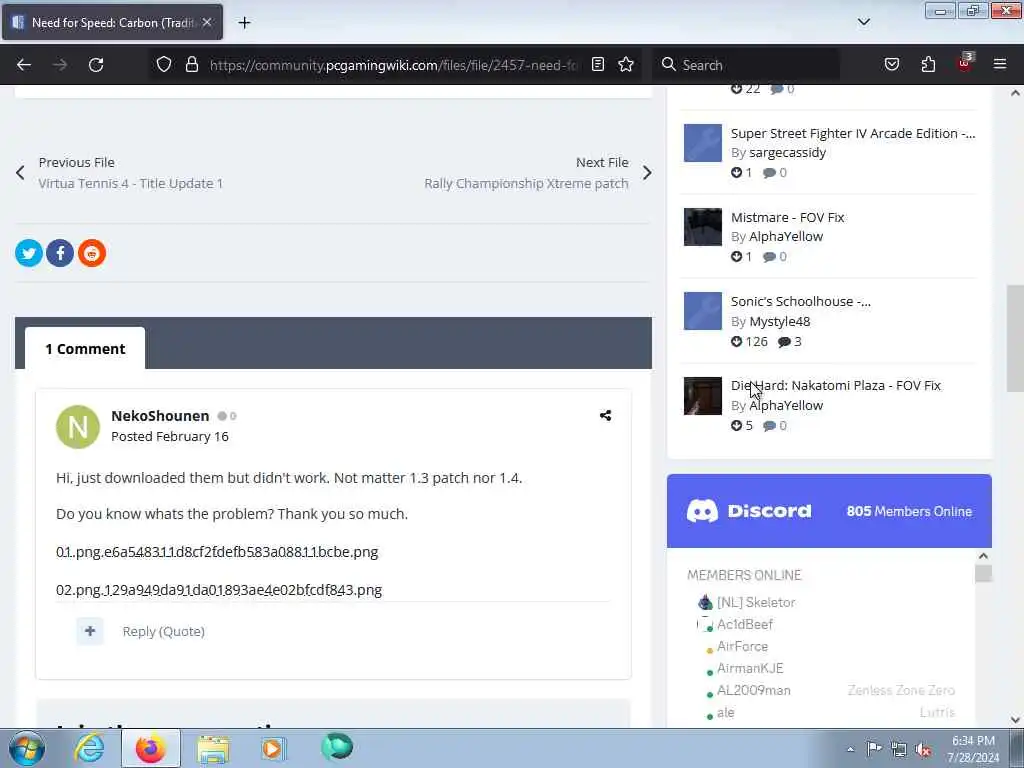Screen dimensions: 1024x768
Task: Expand the list all tabs chevron
Action: pyautogui.click(x=863, y=22)
